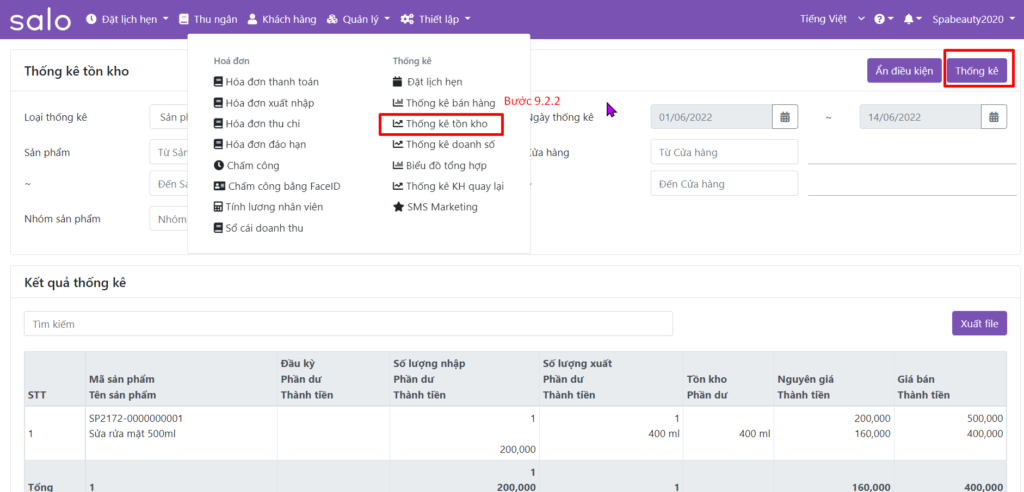Focus the Từ Cửa hàng input
This screenshot has width=1024, height=492.
(724, 152)
